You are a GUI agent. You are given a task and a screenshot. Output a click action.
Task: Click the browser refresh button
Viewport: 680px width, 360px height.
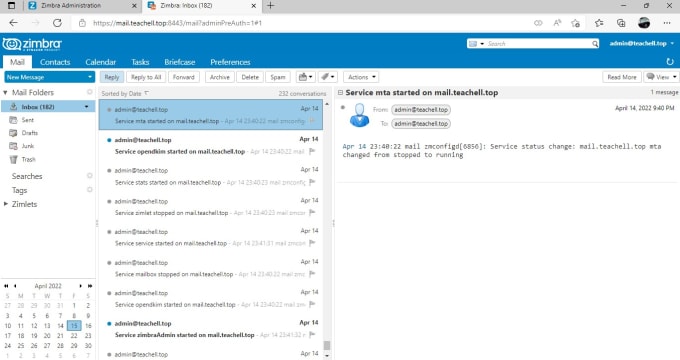[57, 23]
